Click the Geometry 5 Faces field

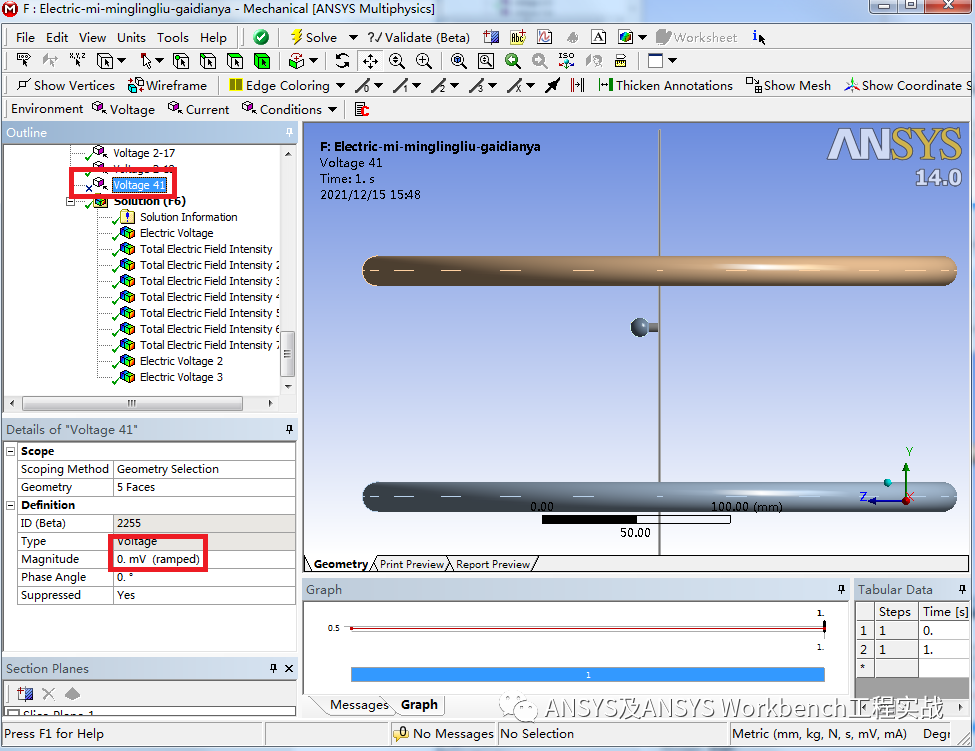(205, 487)
